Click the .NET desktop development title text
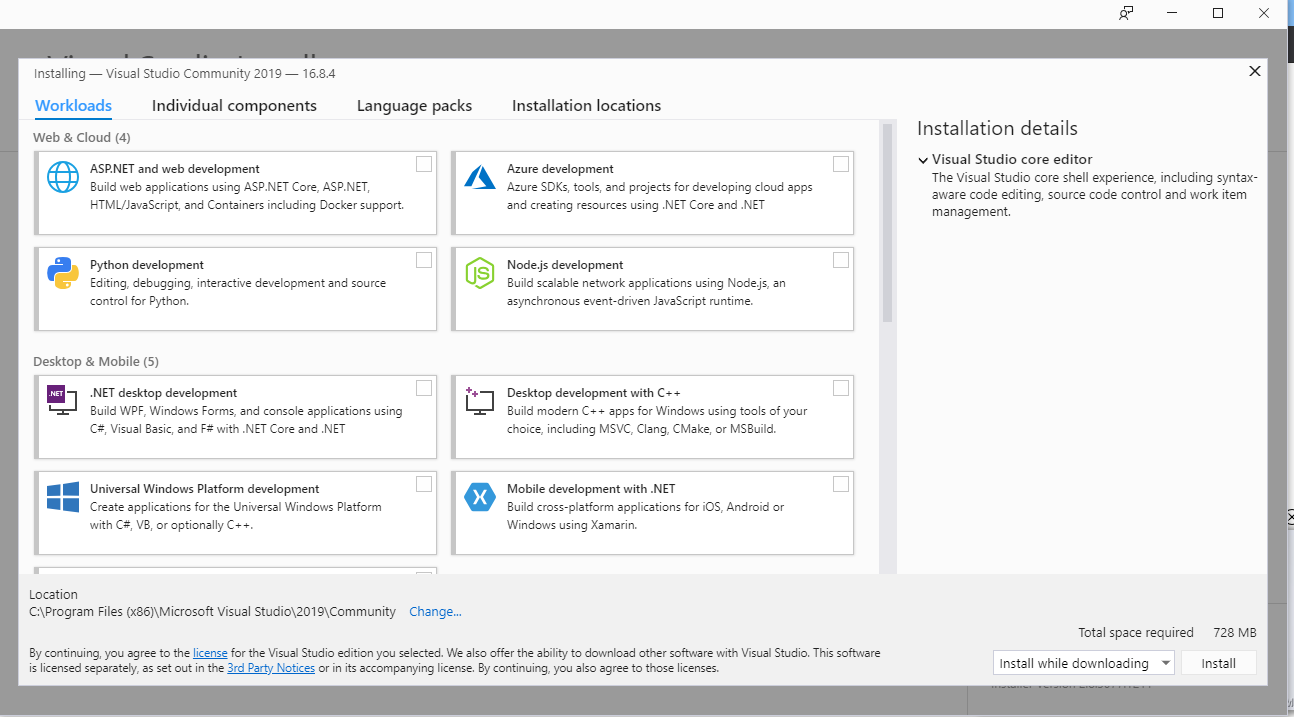The image size is (1294, 717). point(164,393)
